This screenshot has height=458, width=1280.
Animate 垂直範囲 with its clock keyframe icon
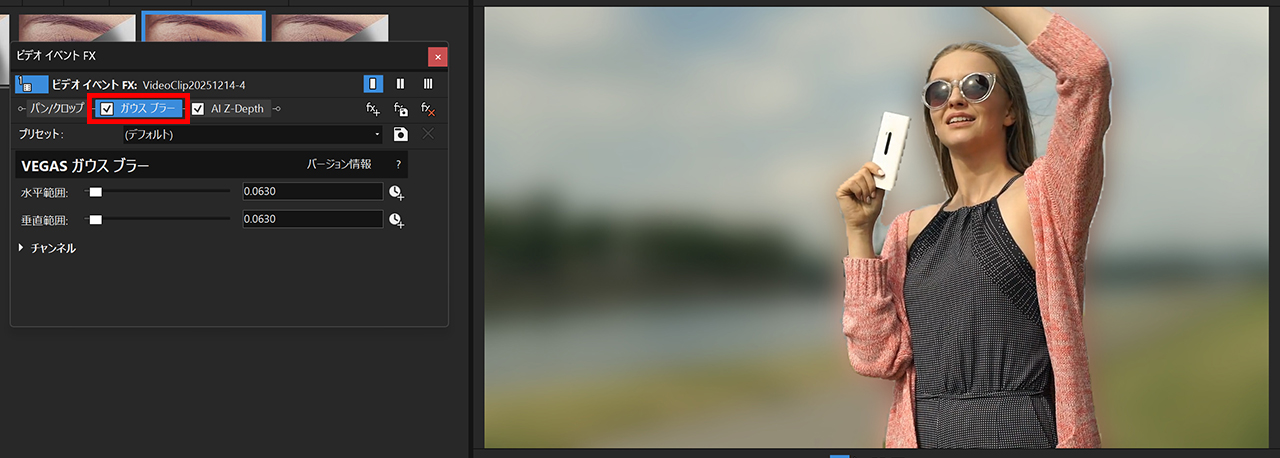[397, 219]
